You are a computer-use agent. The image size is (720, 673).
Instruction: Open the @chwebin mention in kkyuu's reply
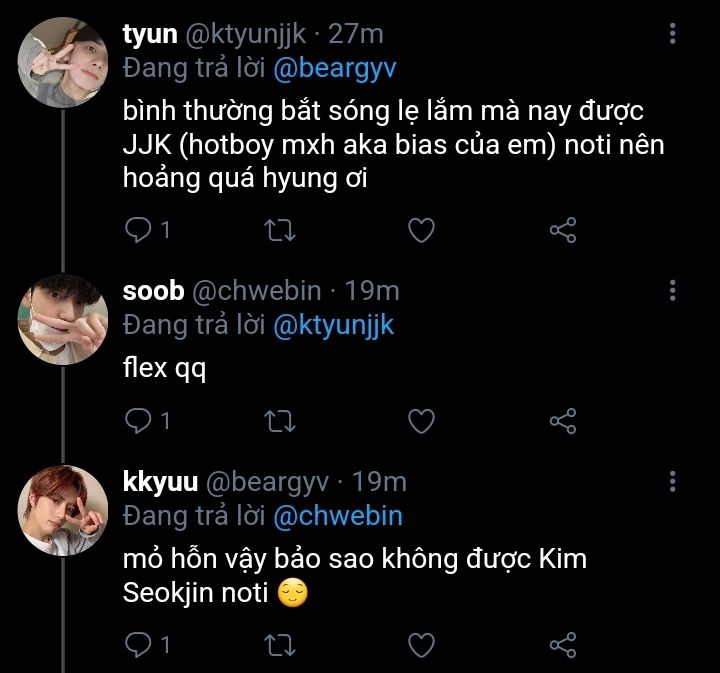(x=337, y=516)
